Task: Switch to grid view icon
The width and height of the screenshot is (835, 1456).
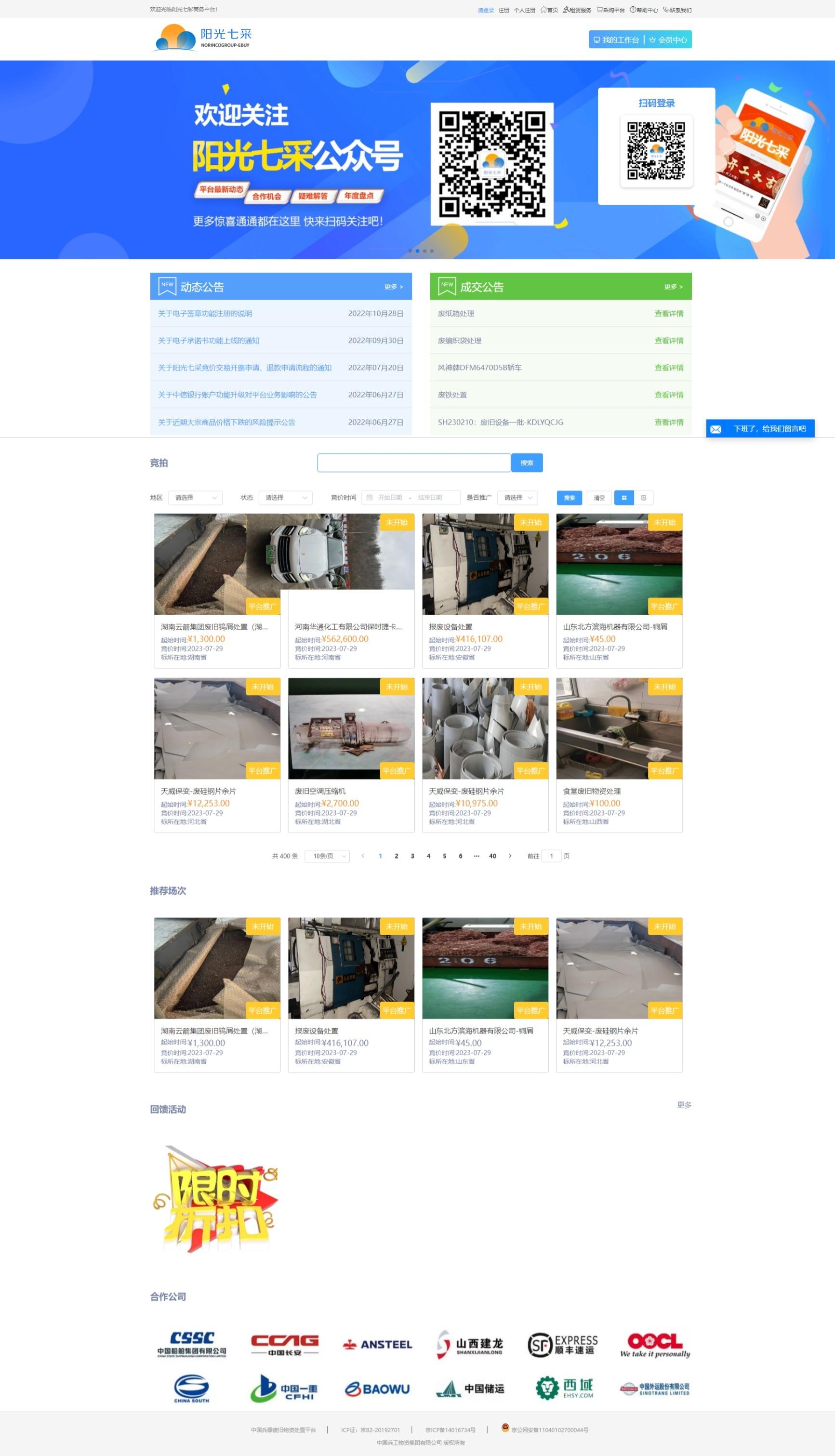Action: coord(624,498)
